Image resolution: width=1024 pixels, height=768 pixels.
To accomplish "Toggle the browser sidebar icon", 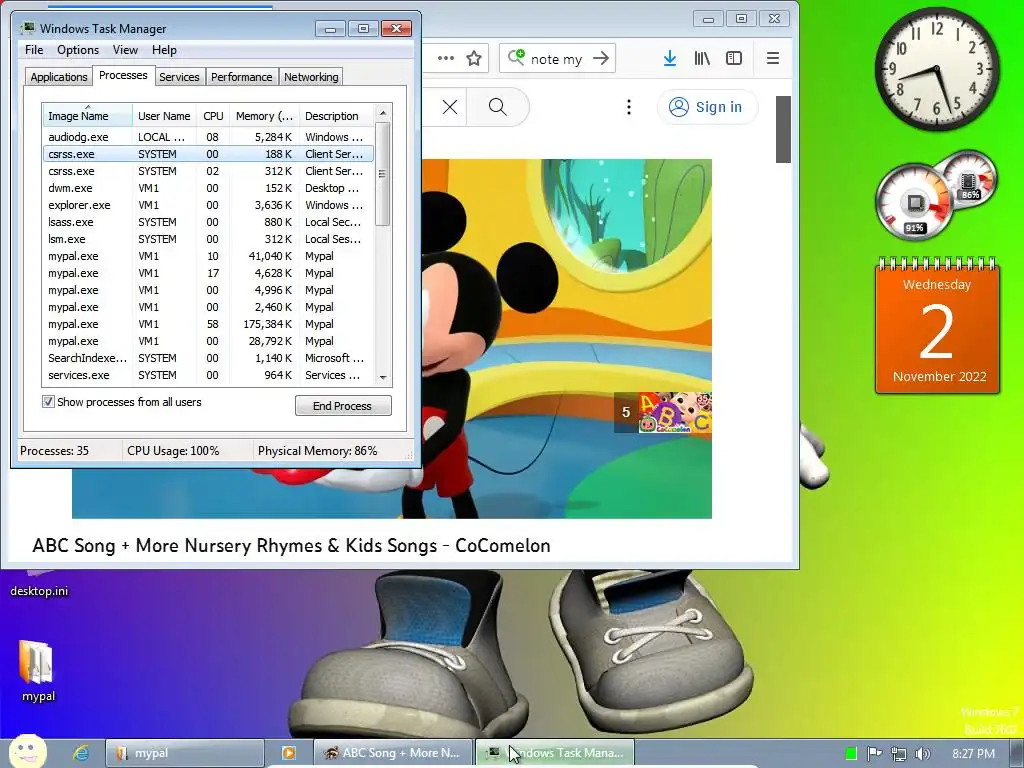I will coord(734,58).
